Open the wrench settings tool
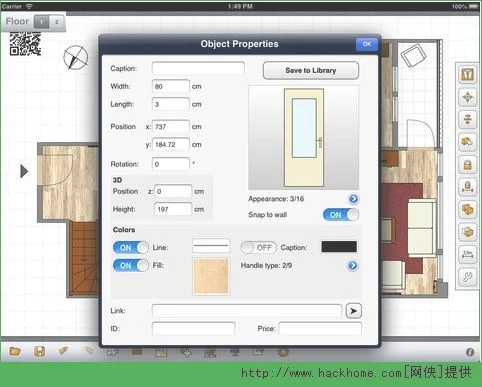482x387 pixels. coord(467,277)
